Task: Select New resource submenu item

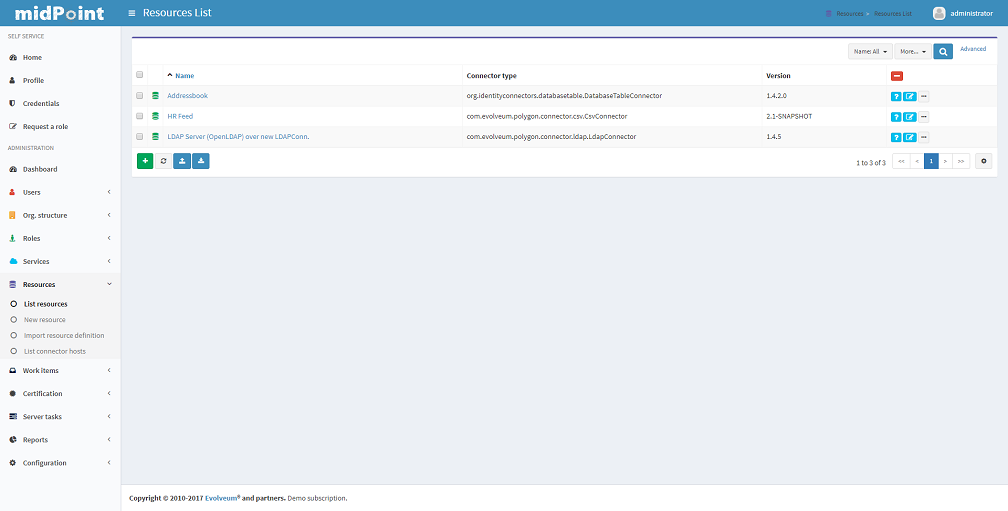Action: pos(60,319)
